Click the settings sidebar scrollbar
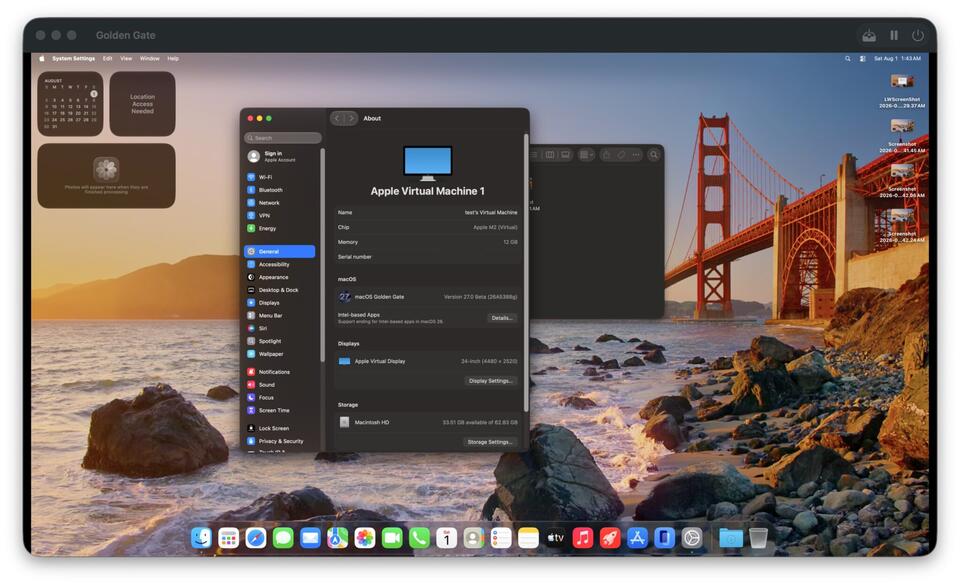The image size is (960, 585). (x=322, y=254)
